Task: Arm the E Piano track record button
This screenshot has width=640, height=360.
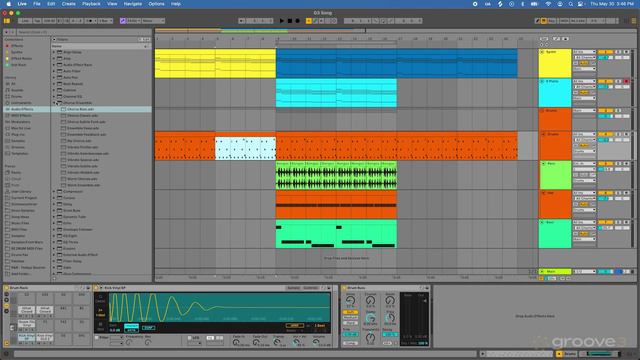Action: 626,82
